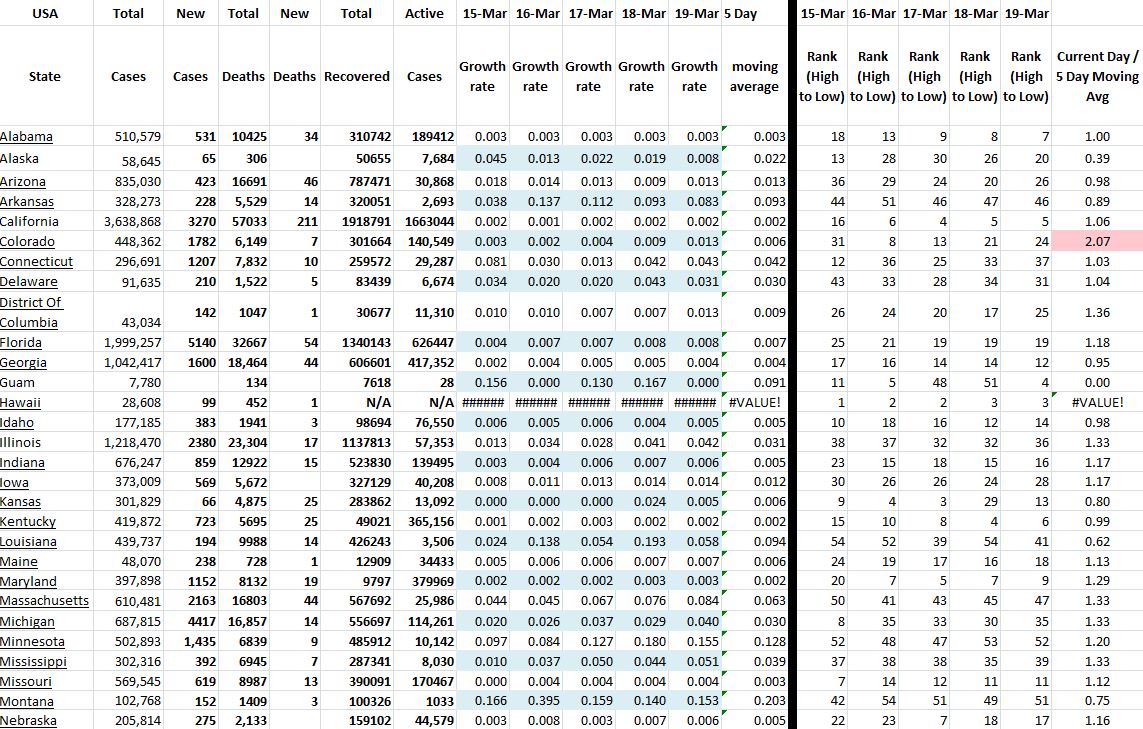Select the USA header cell
This screenshot has width=1143, height=729.
(x=45, y=14)
